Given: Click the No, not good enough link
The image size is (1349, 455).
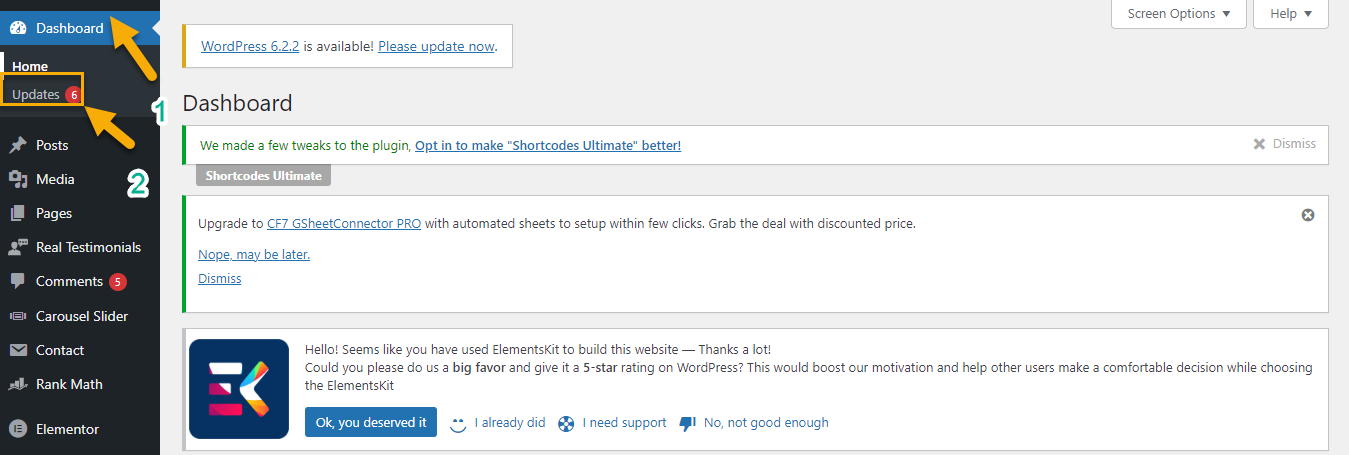Looking at the screenshot, I should [x=766, y=423].
